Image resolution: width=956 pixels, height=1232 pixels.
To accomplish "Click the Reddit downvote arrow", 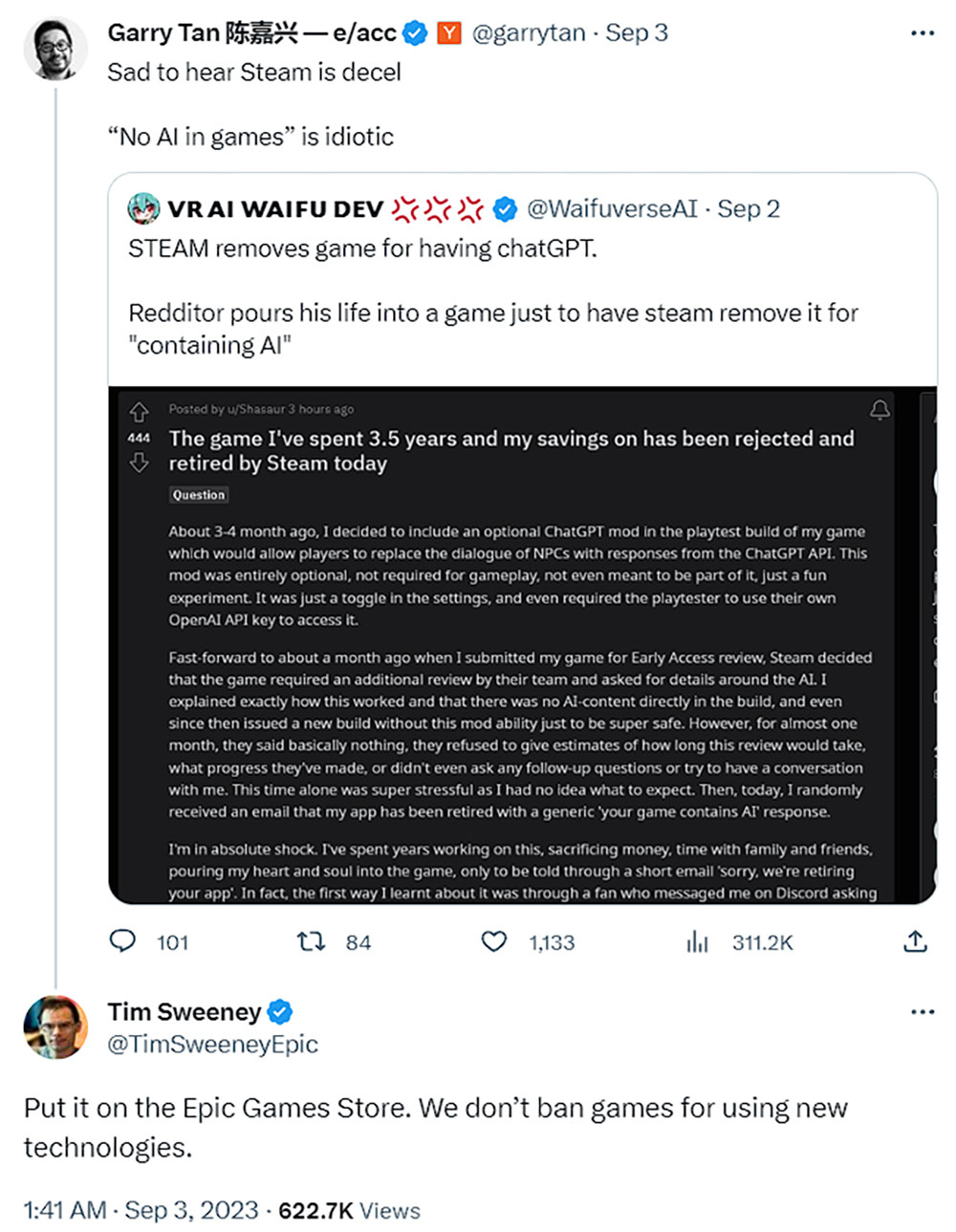I will point(139,463).
